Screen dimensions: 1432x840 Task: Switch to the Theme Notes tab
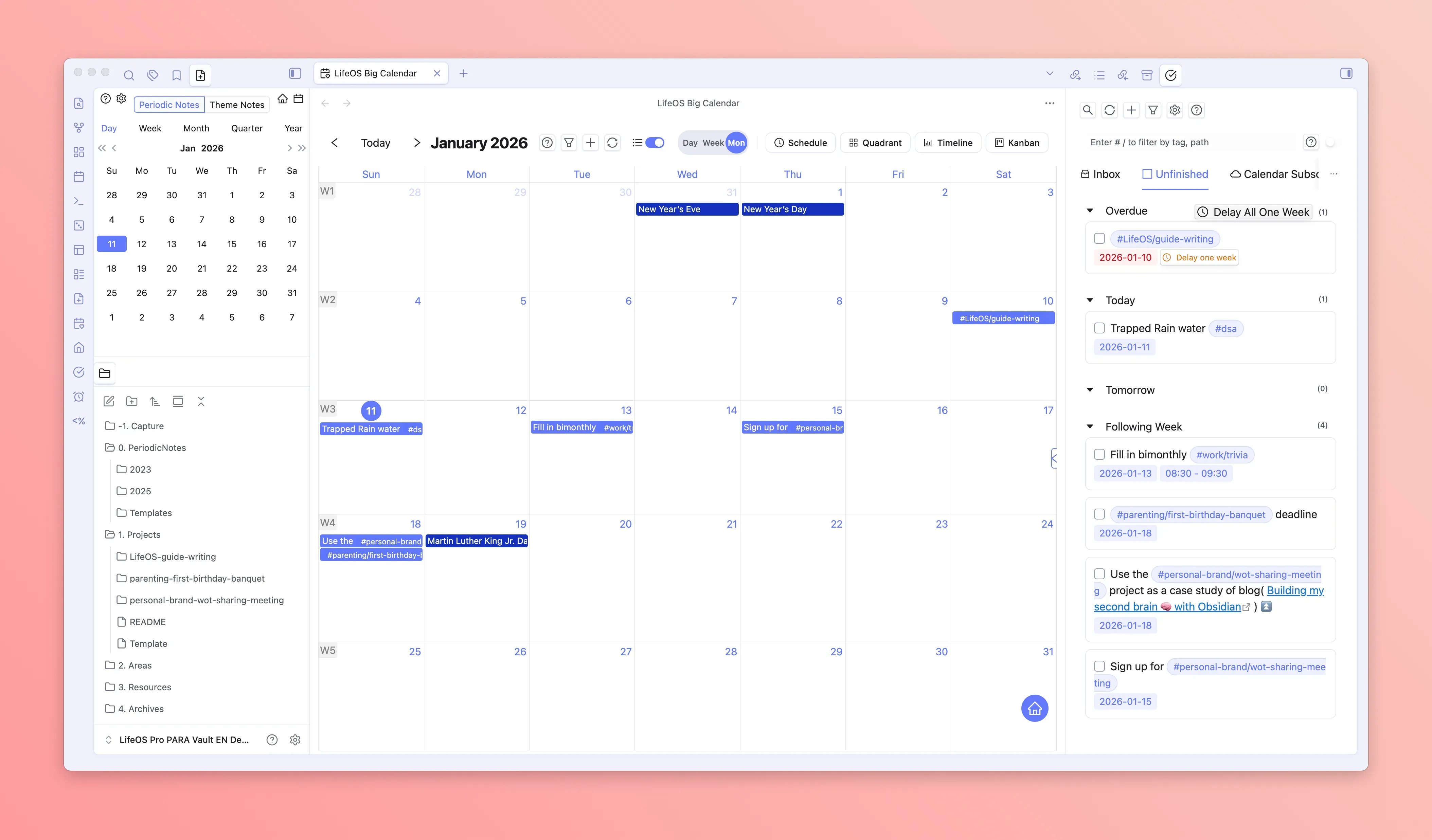point(237,104)
